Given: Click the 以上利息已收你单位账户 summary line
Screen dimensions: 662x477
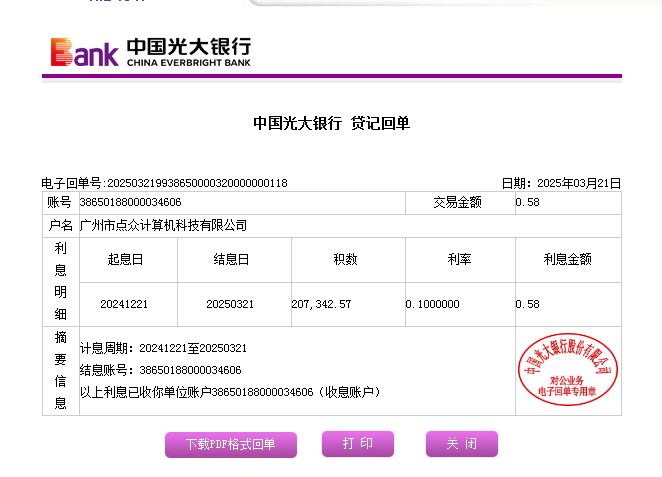Looking at the screenshot, I should click(230, 392).
